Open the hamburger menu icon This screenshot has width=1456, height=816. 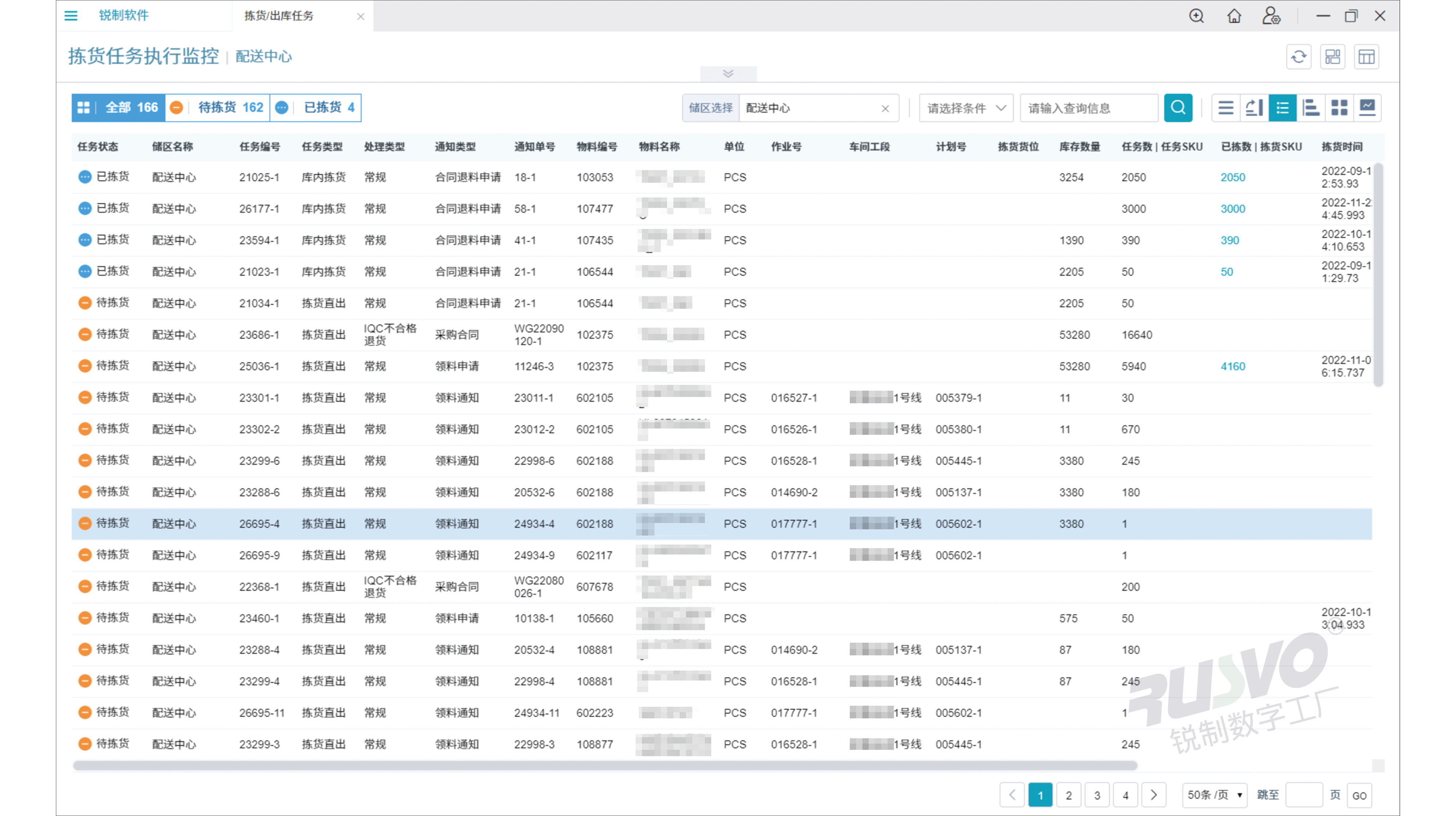[x=71, y=16]
